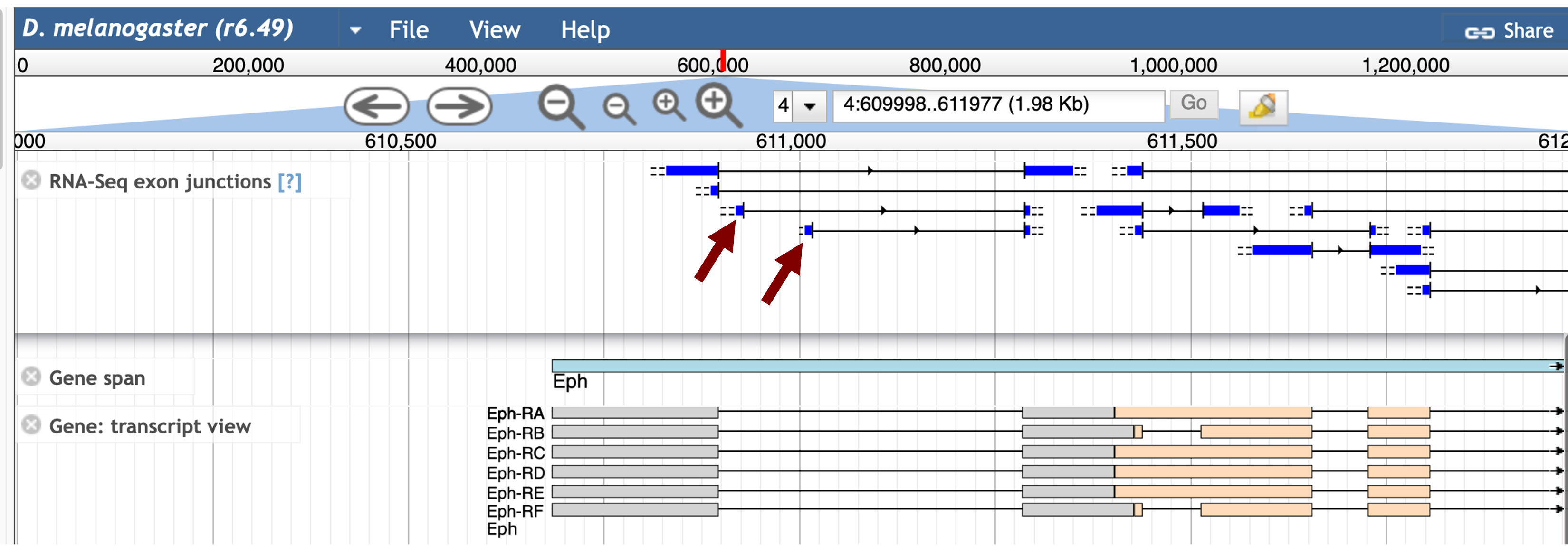Click the 611,500 ruler coordinate
Image resolution: width=1568 pixels, height=546 pixels.
(x=1182, y=141)
